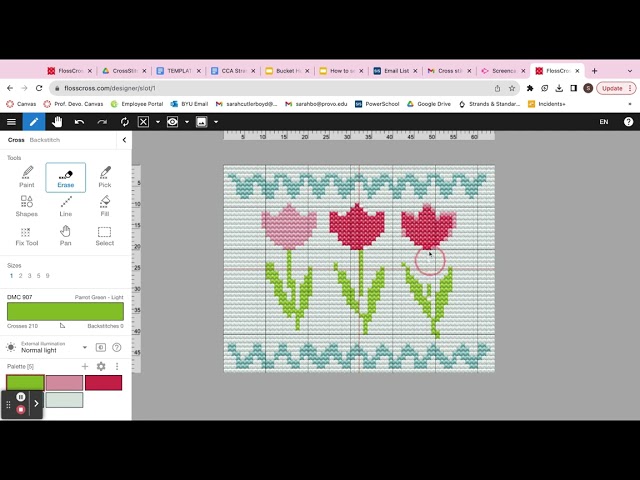Expand the image options dropdown arrow
The image size is (640, 480).
point(216,122)
